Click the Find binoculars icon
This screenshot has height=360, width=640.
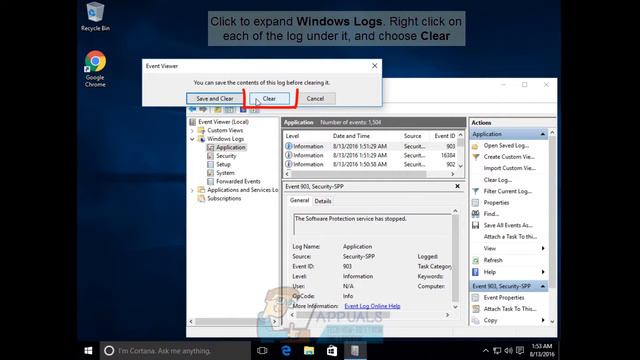coord(476,213)
